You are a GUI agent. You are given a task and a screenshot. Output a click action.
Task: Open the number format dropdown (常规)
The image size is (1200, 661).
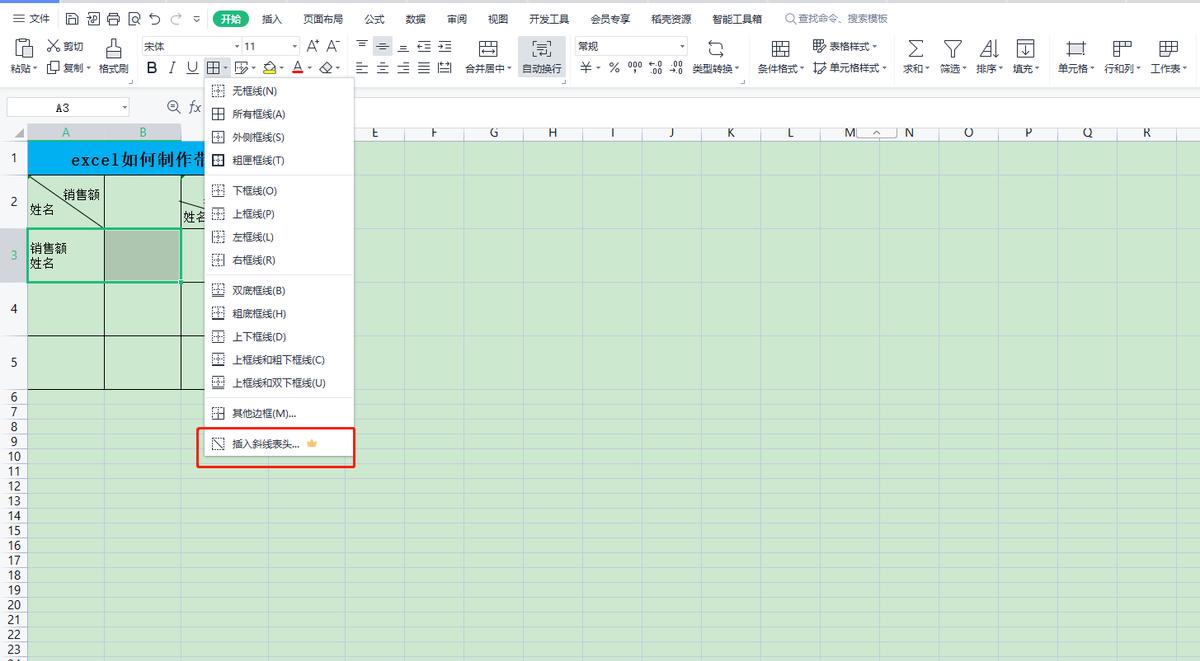[683, 46]
